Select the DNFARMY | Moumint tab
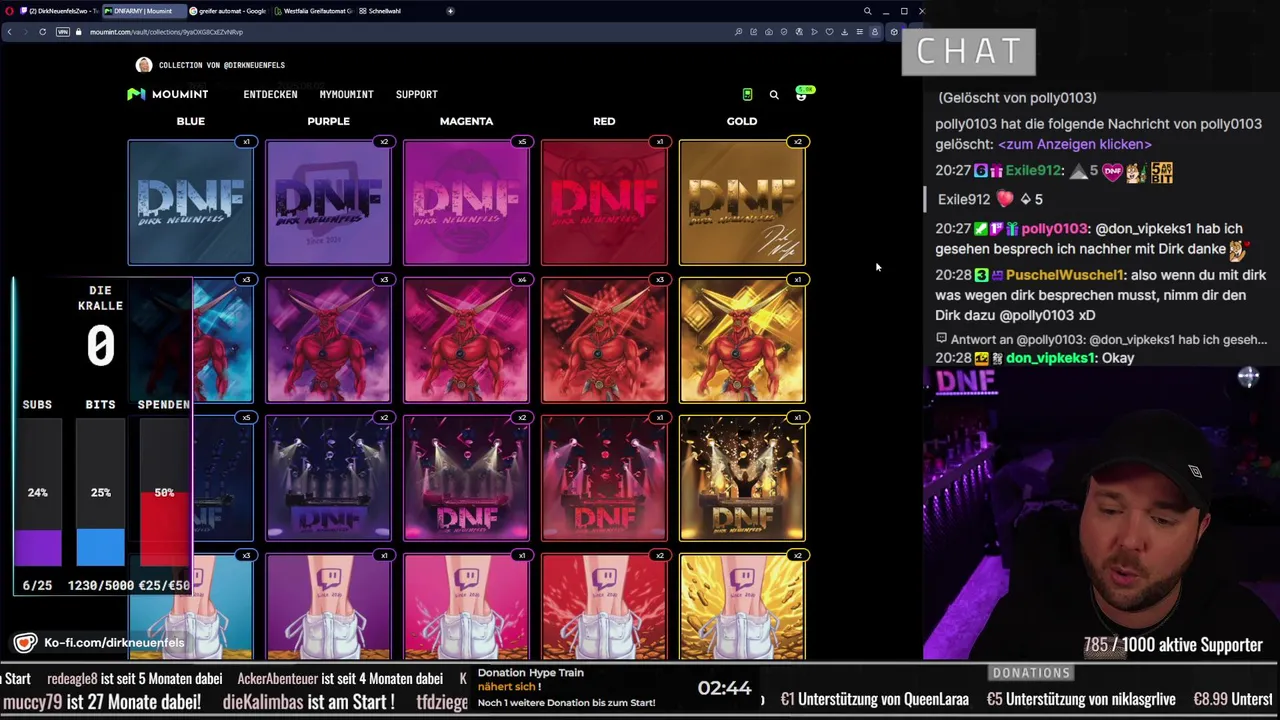 [x=142, y=11]
